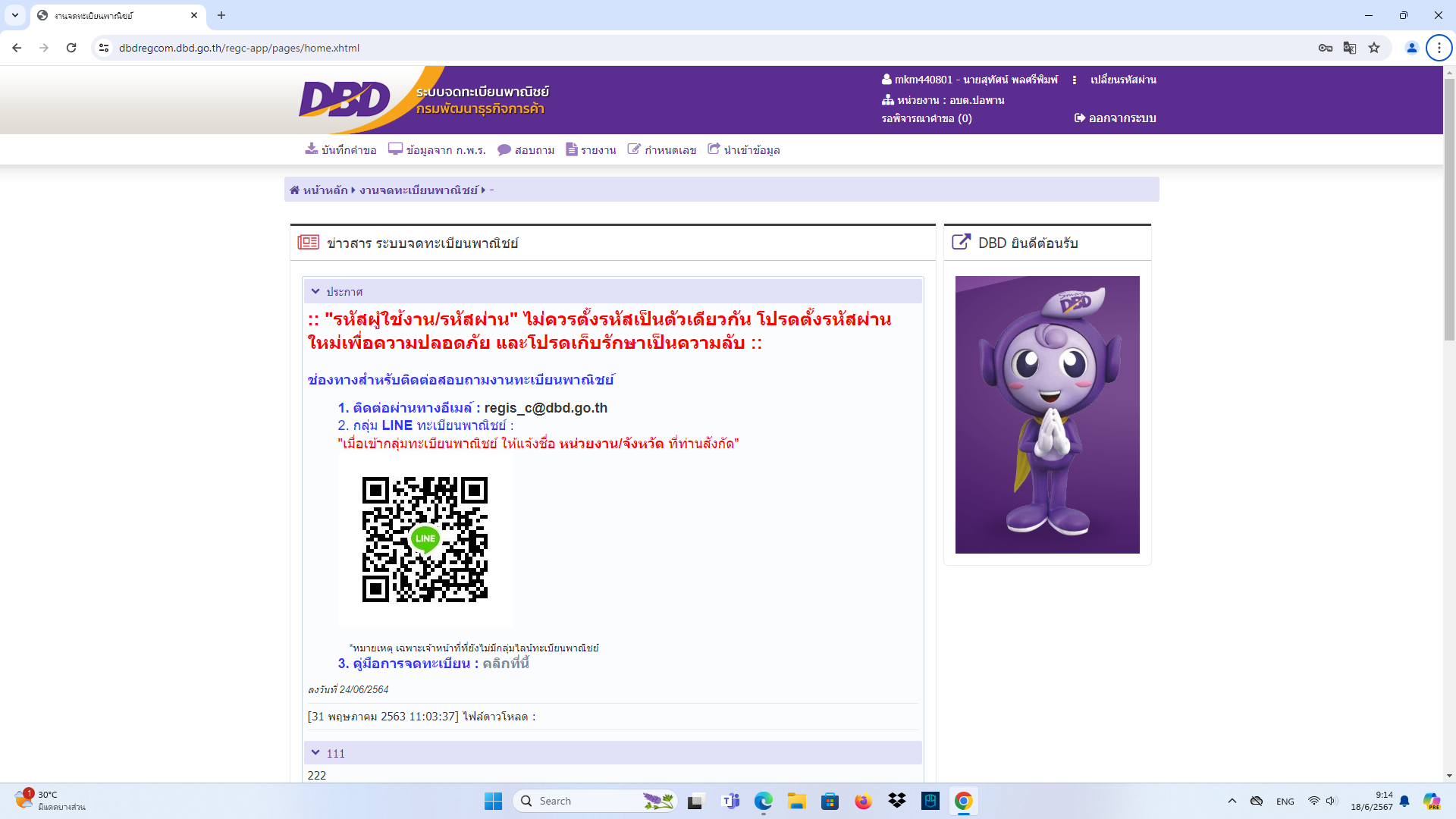Click the คลิกที่นี่ manual link
The width and height of the screenshot is (1456, 819).
tap(506, 664)
